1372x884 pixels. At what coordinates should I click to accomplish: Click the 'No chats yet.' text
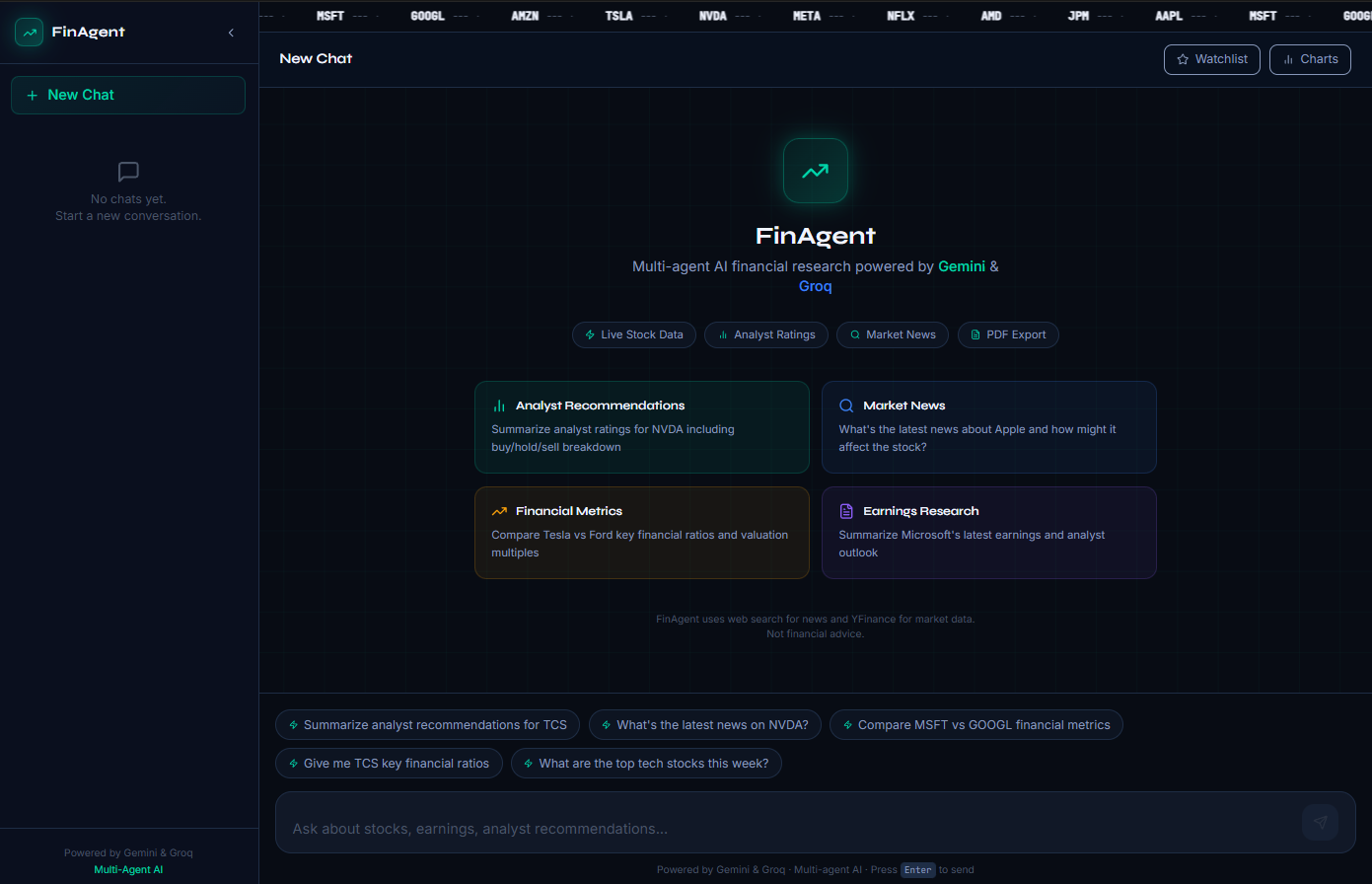click(128, 199)
